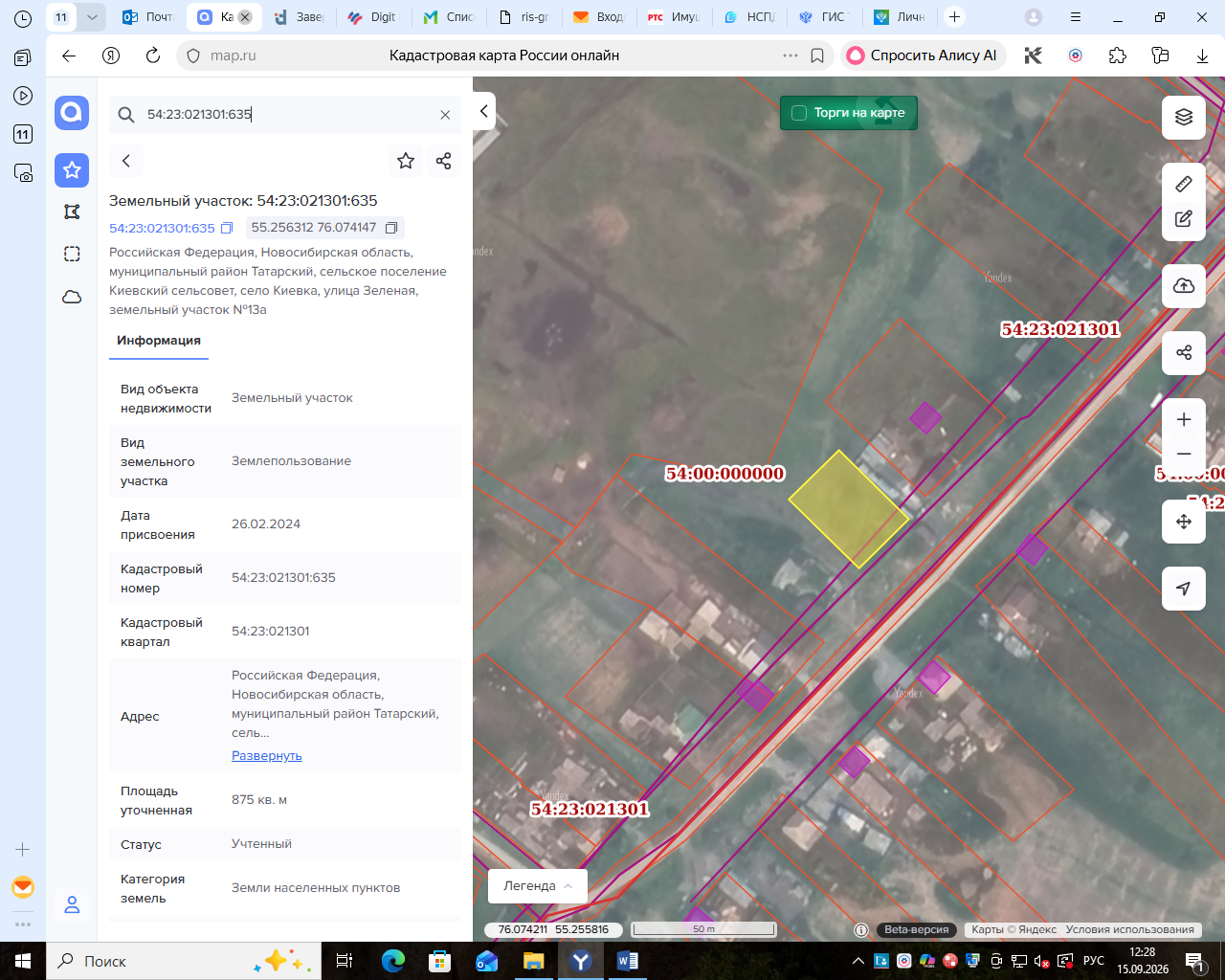Open the map drawing edit tool
This screenshot has height=980, width=1225.
pos(1184,219)
